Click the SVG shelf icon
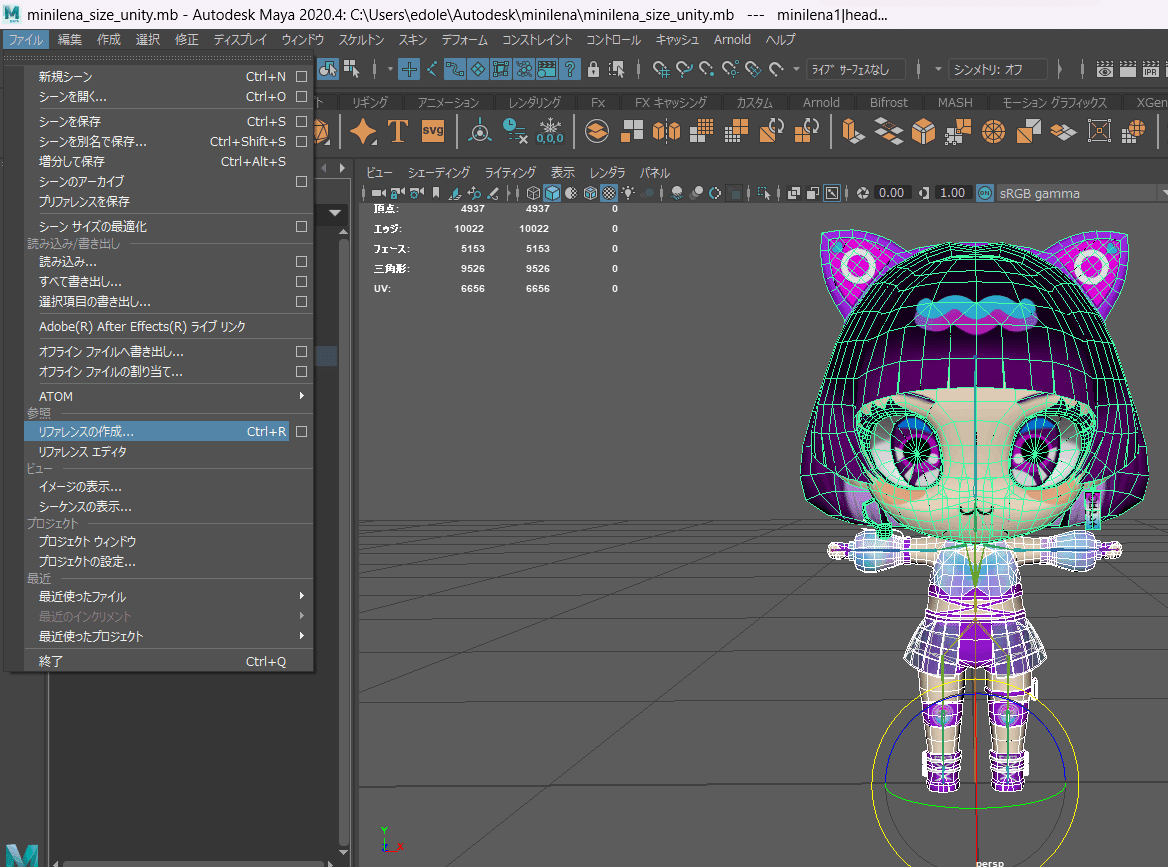Viewport: 1168px width, 867px height. pyautogui.click(x=433, y=131)
